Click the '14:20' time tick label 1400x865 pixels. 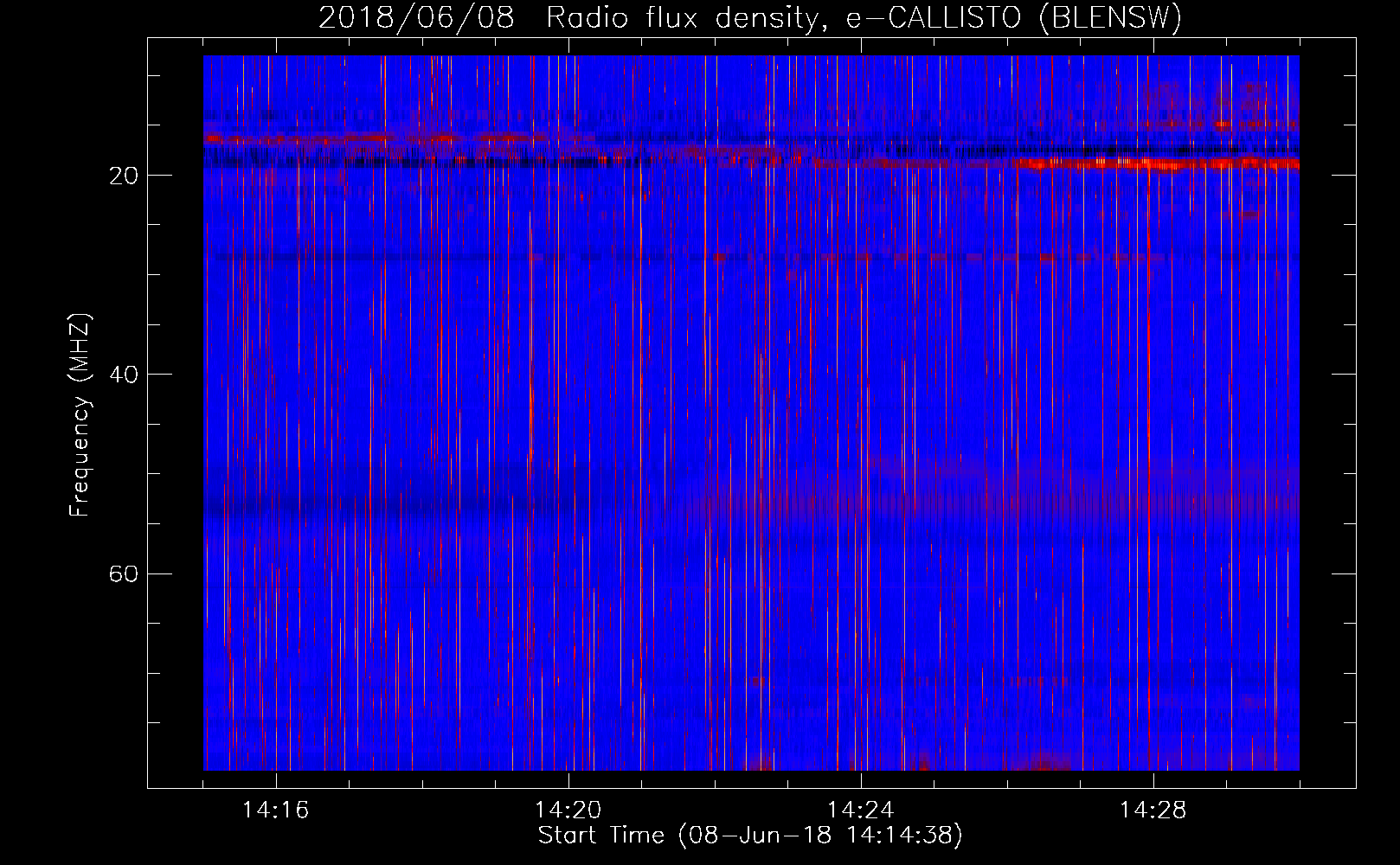click(568, 811)
